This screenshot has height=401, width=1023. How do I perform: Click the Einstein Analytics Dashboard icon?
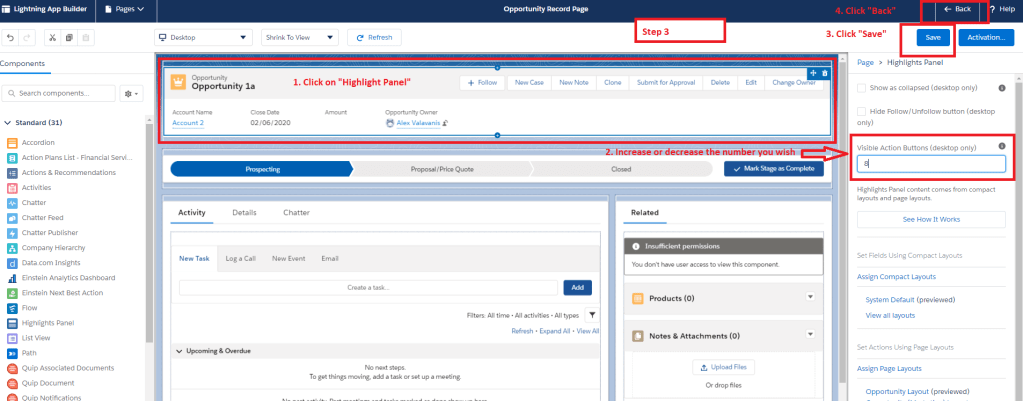coord(10,277)
